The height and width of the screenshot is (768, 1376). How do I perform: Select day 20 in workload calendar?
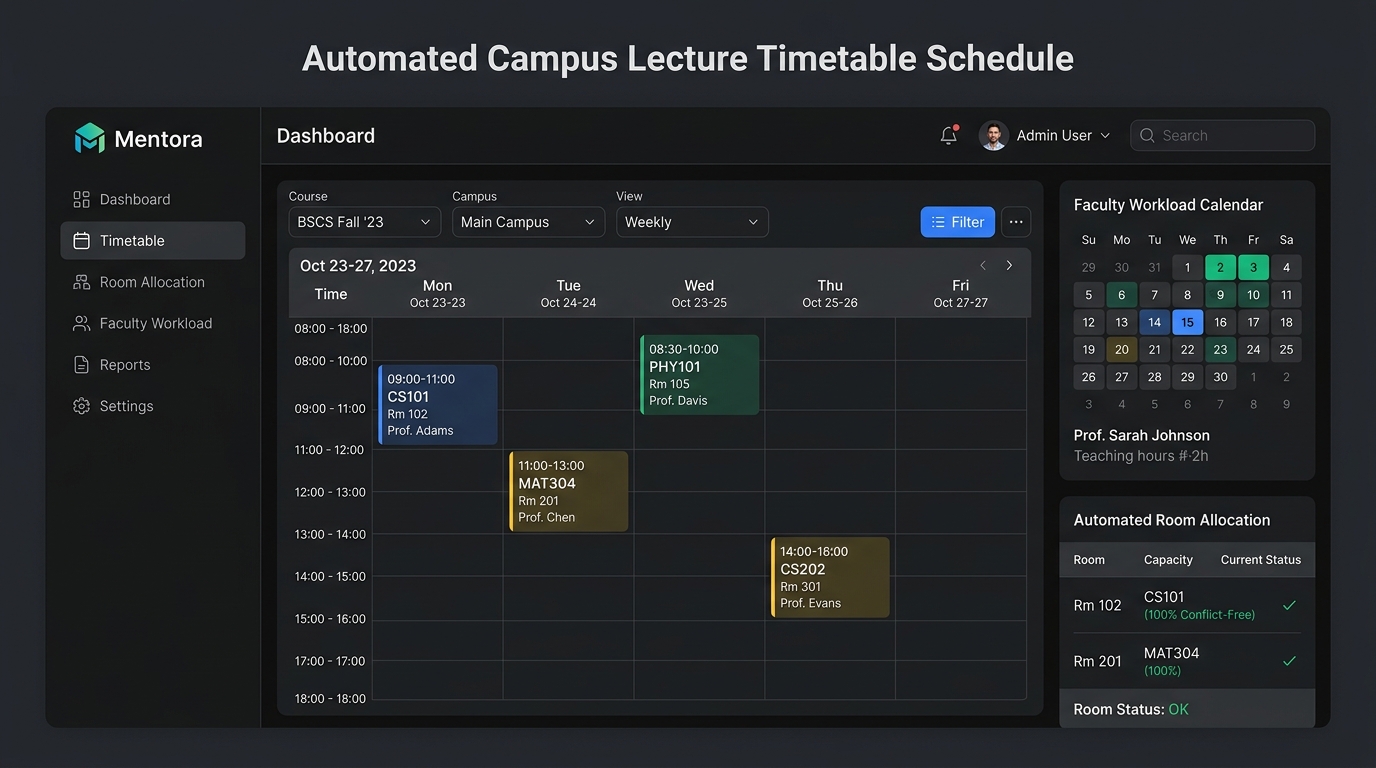[x=1122, y=350]
